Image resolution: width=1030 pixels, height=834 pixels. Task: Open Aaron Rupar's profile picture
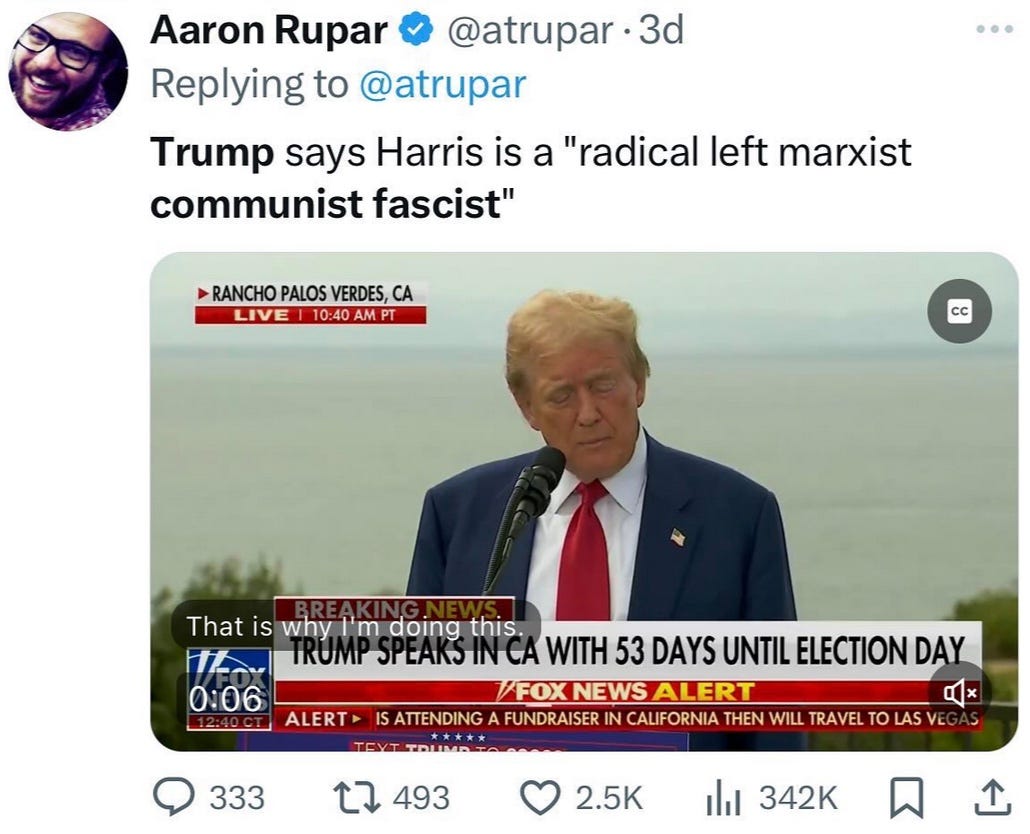(x=68, y=72)
